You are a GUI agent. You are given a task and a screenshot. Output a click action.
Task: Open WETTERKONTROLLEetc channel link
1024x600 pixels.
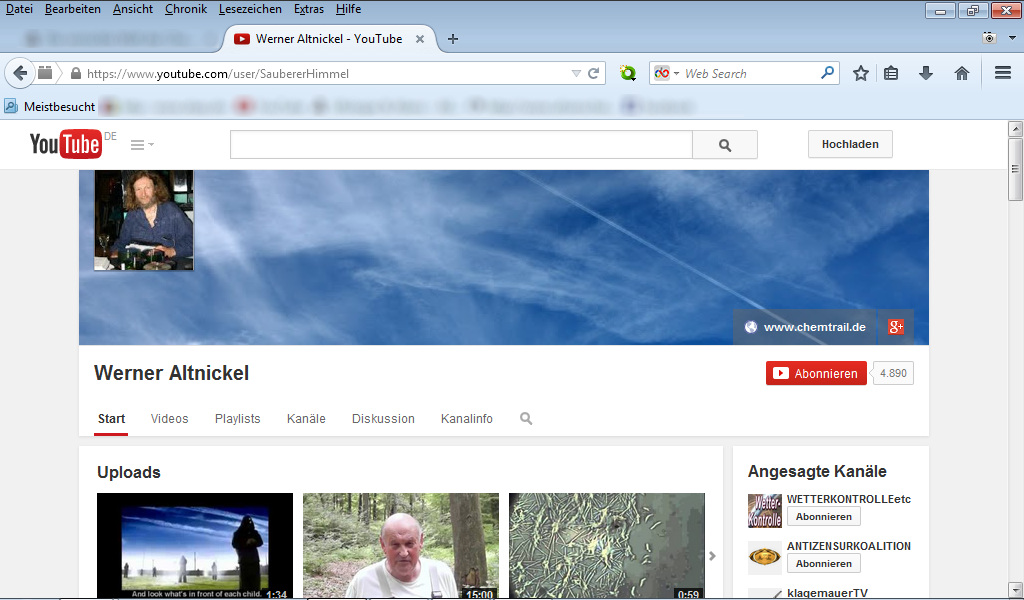click(x=849, y=499)
